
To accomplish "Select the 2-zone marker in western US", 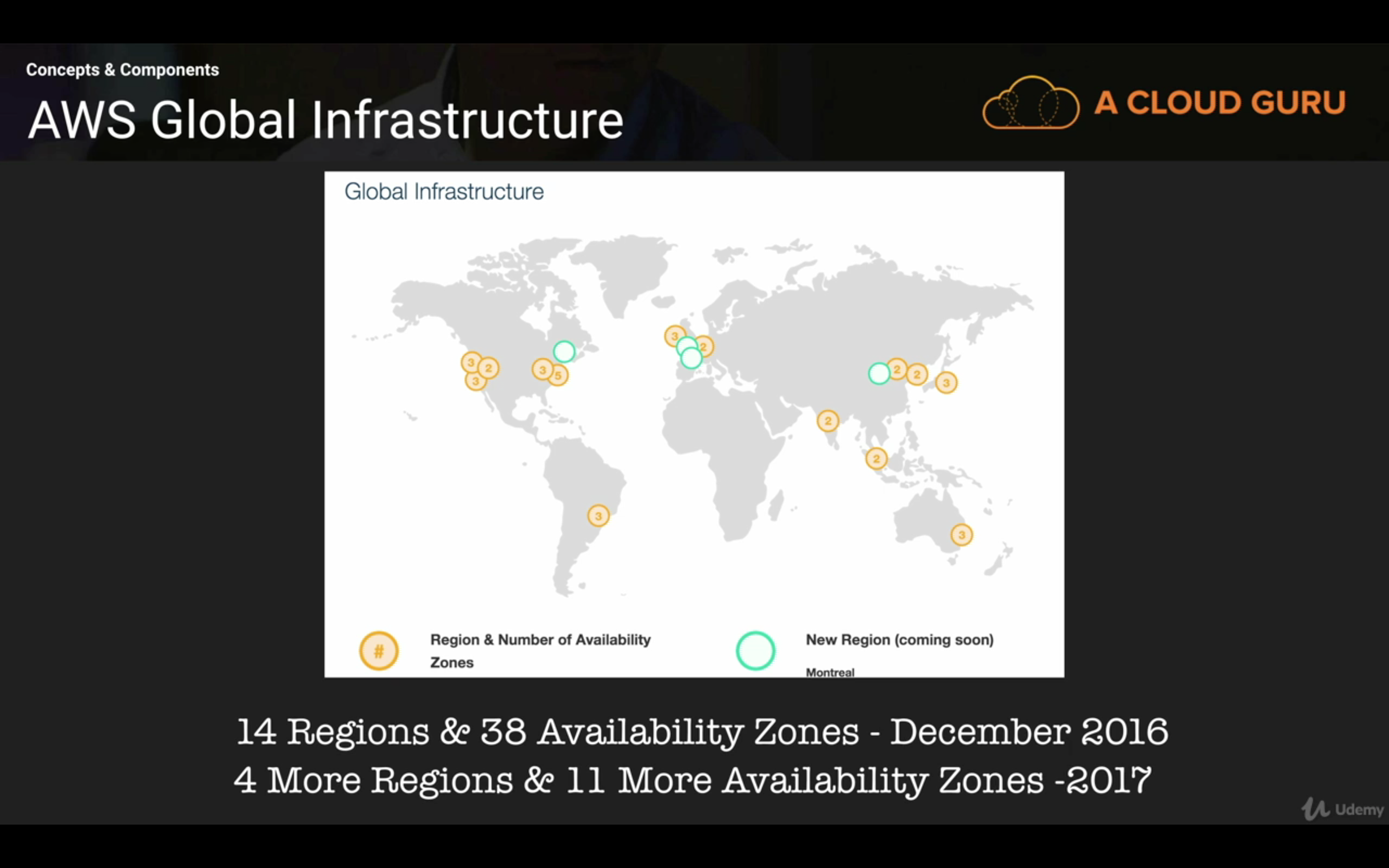I will [489, 368].
